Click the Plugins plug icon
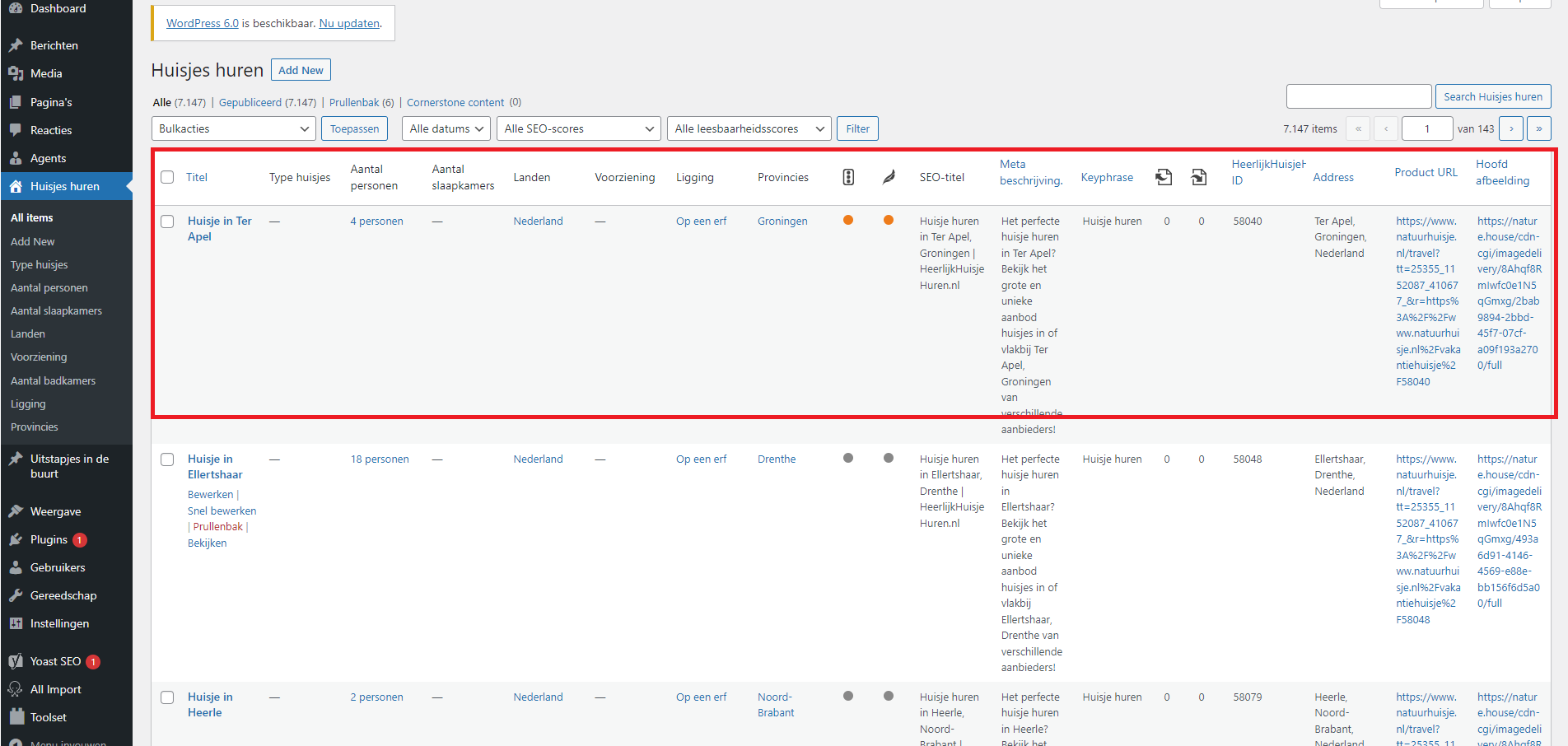 [16, 539]
